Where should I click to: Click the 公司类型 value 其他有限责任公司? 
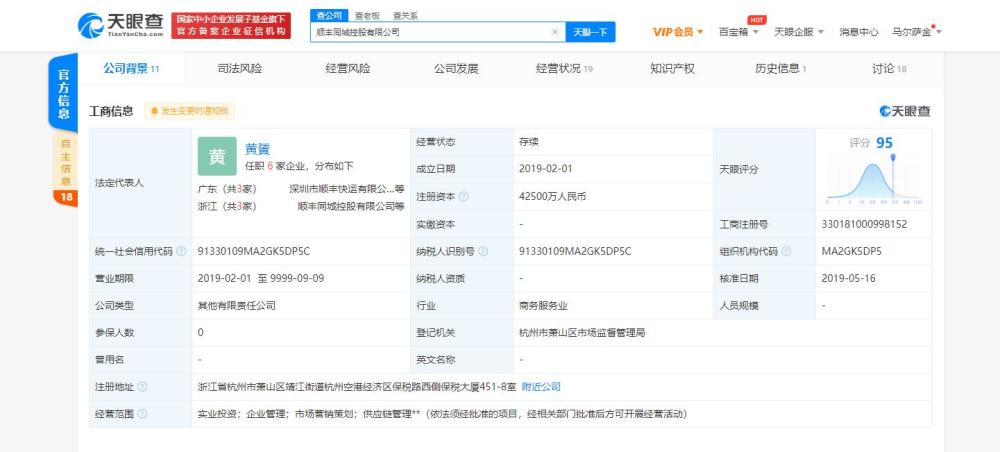click(237, 306)
